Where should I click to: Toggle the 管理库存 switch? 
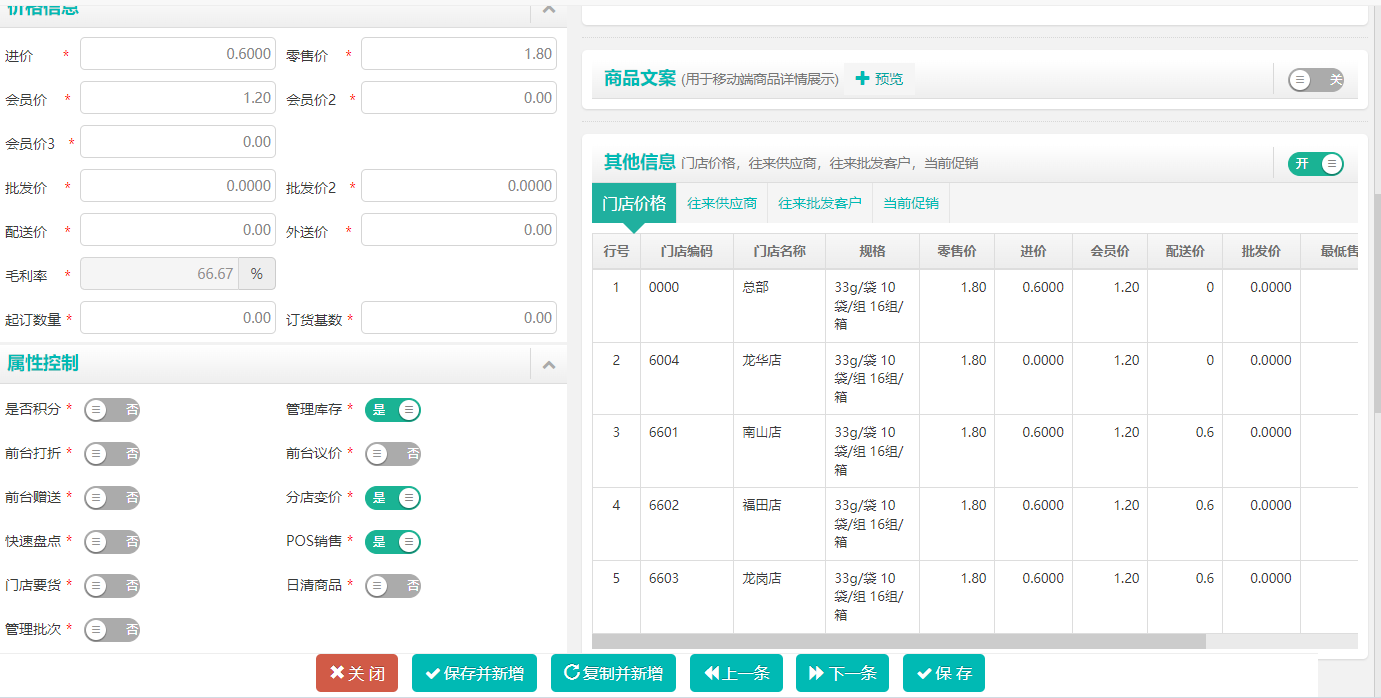tap(393, 409)
